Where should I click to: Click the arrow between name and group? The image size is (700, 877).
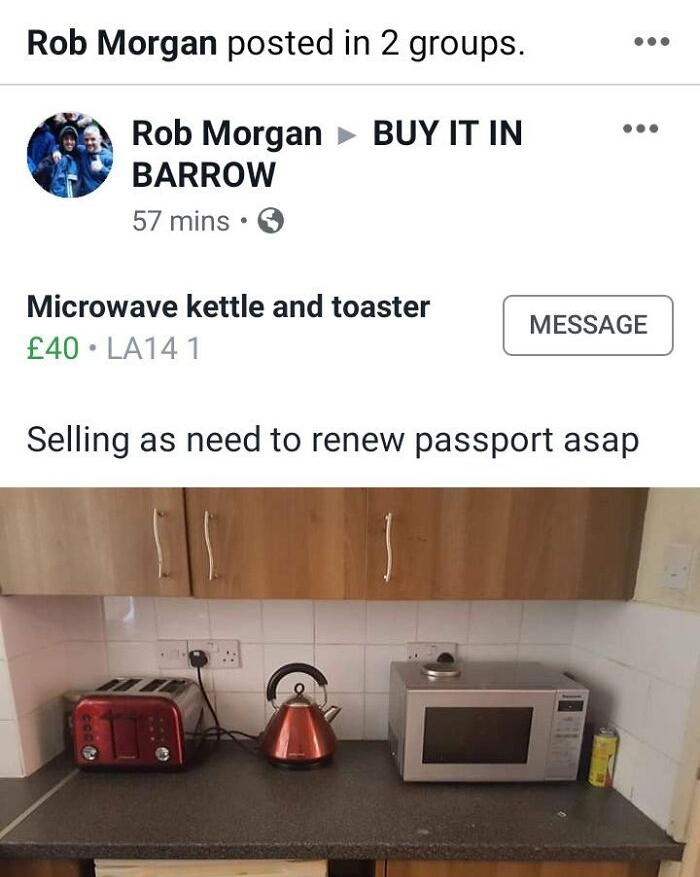(347, 135)
